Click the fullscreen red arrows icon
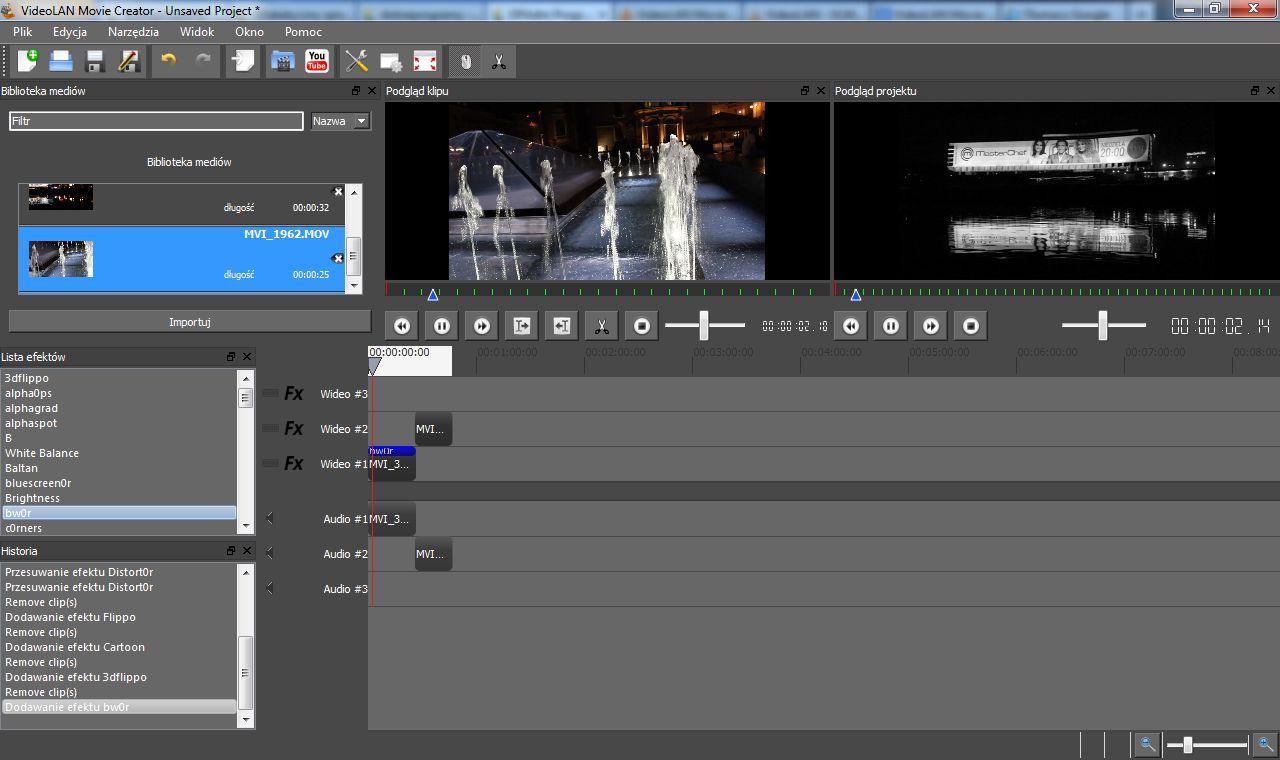Viewport: 1280px width, 760px height. (x=425, y=61)
